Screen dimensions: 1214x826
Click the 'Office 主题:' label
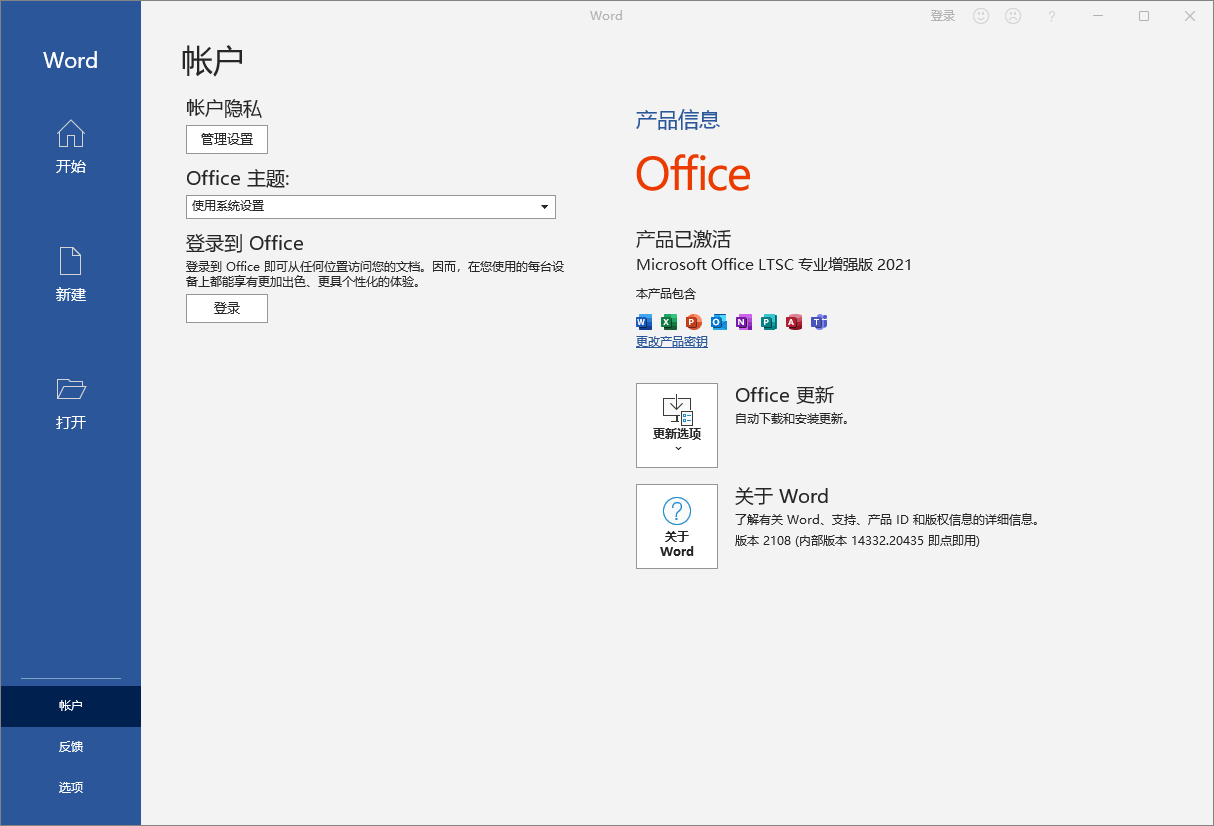(238, 178)
